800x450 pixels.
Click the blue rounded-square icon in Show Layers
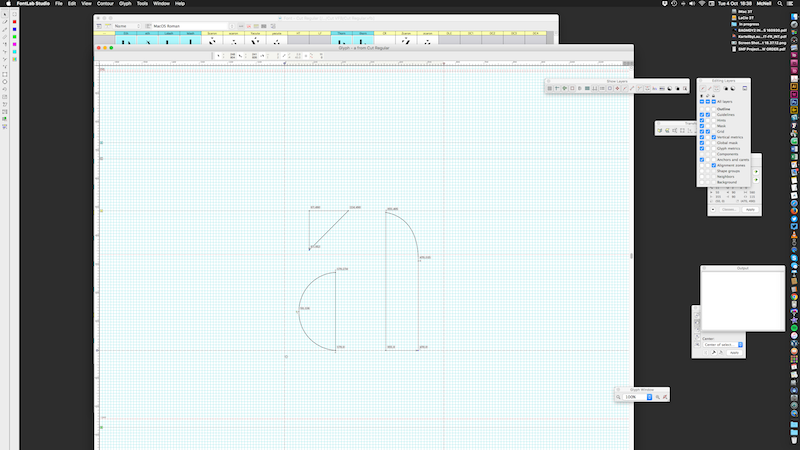610,88
